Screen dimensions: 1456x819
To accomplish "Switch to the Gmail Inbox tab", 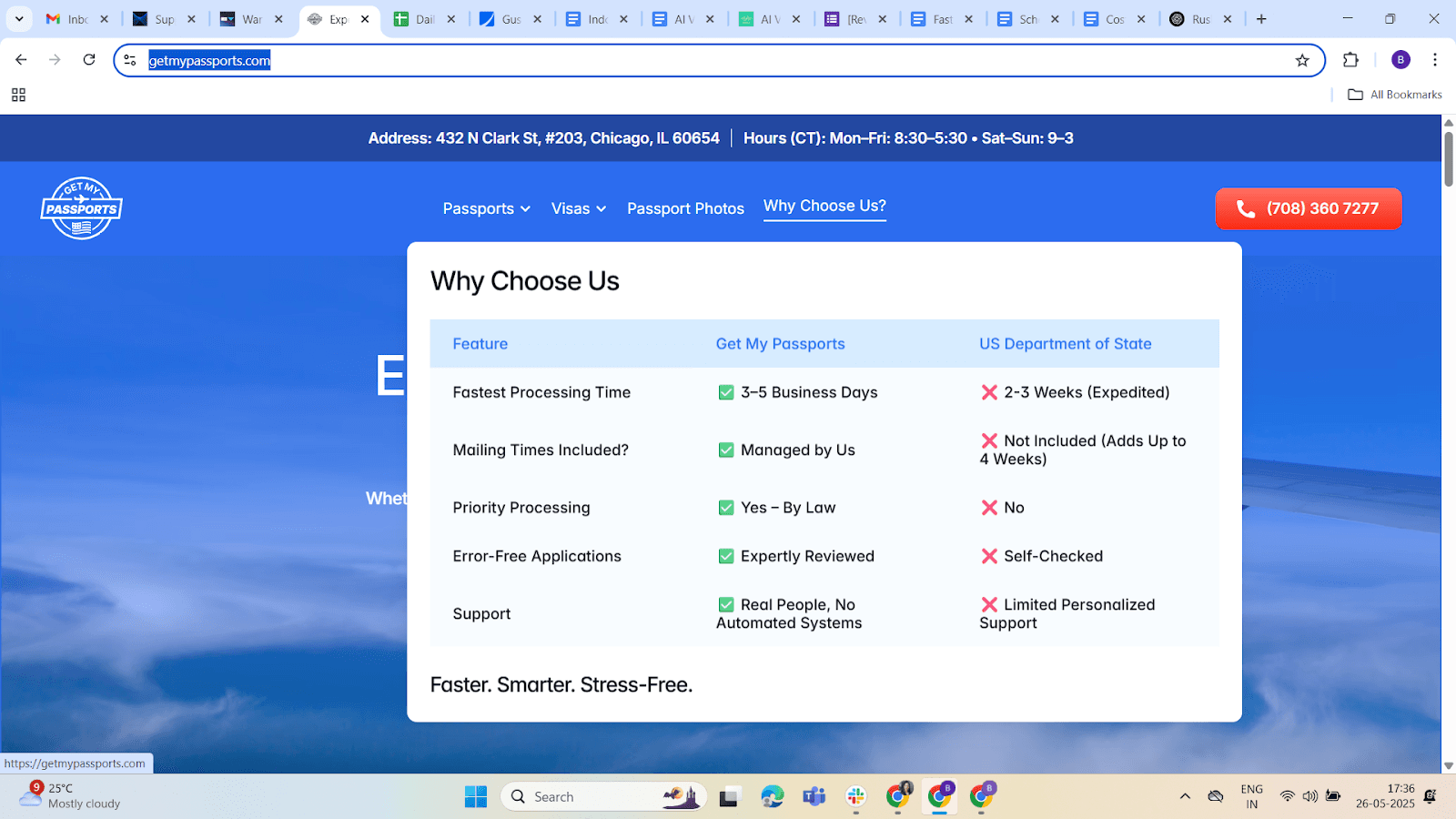I will pyautogui.click(x=77, y=19).
